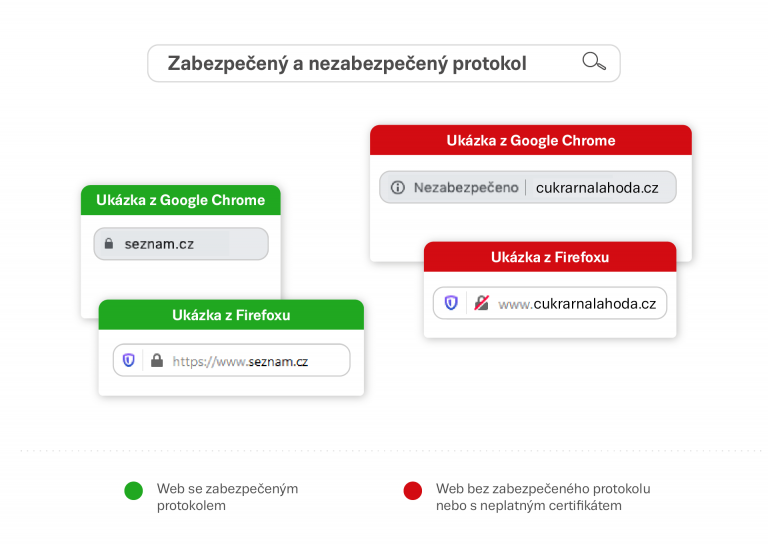
Task: Select the red Ukázka z Firefoxu header
Action: (550, 257)
